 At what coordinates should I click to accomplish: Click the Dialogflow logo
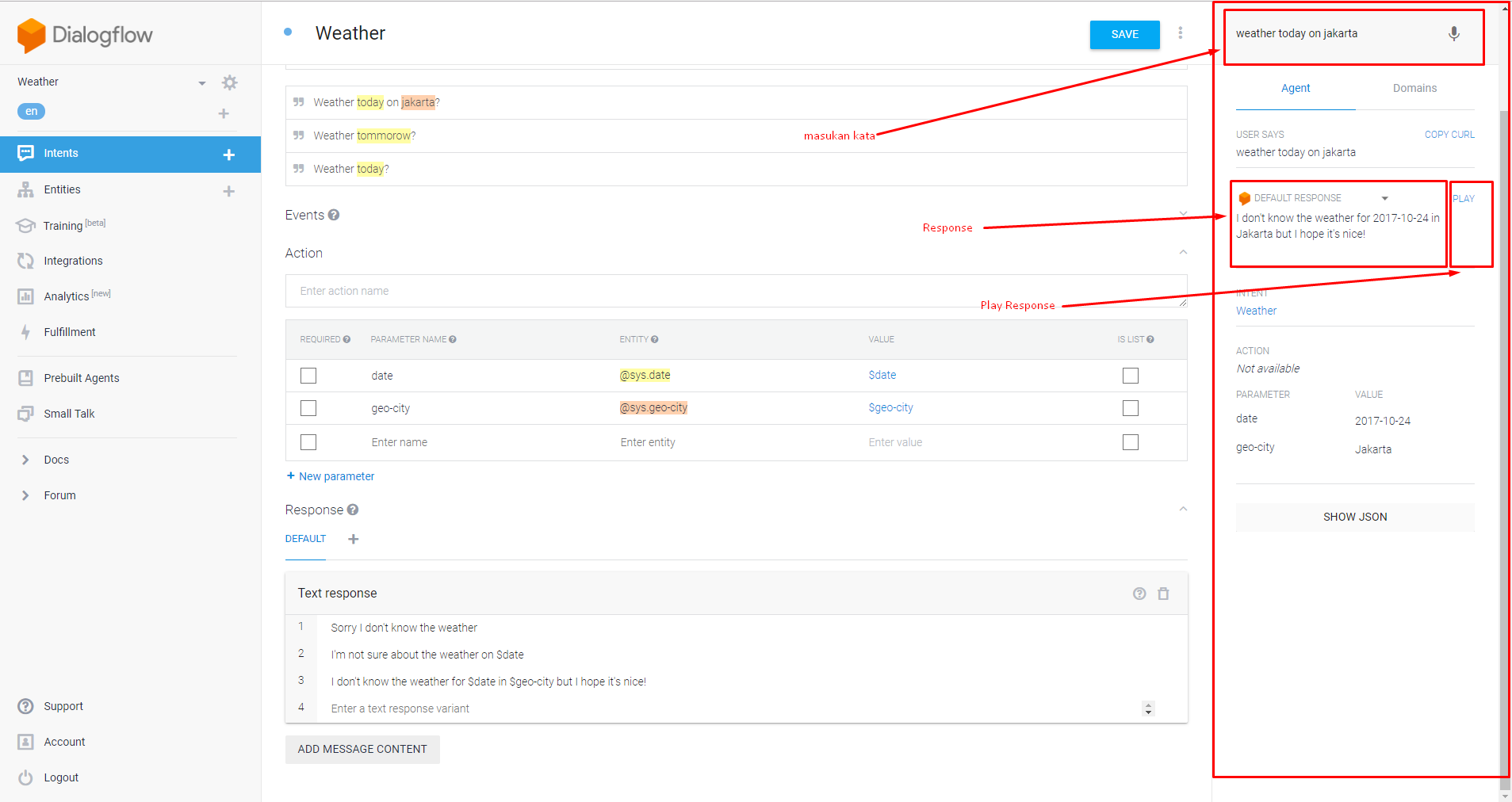coord(85,35)
